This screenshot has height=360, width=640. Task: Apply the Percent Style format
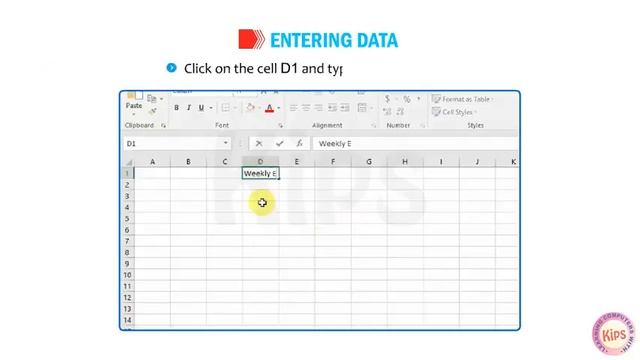407,99
